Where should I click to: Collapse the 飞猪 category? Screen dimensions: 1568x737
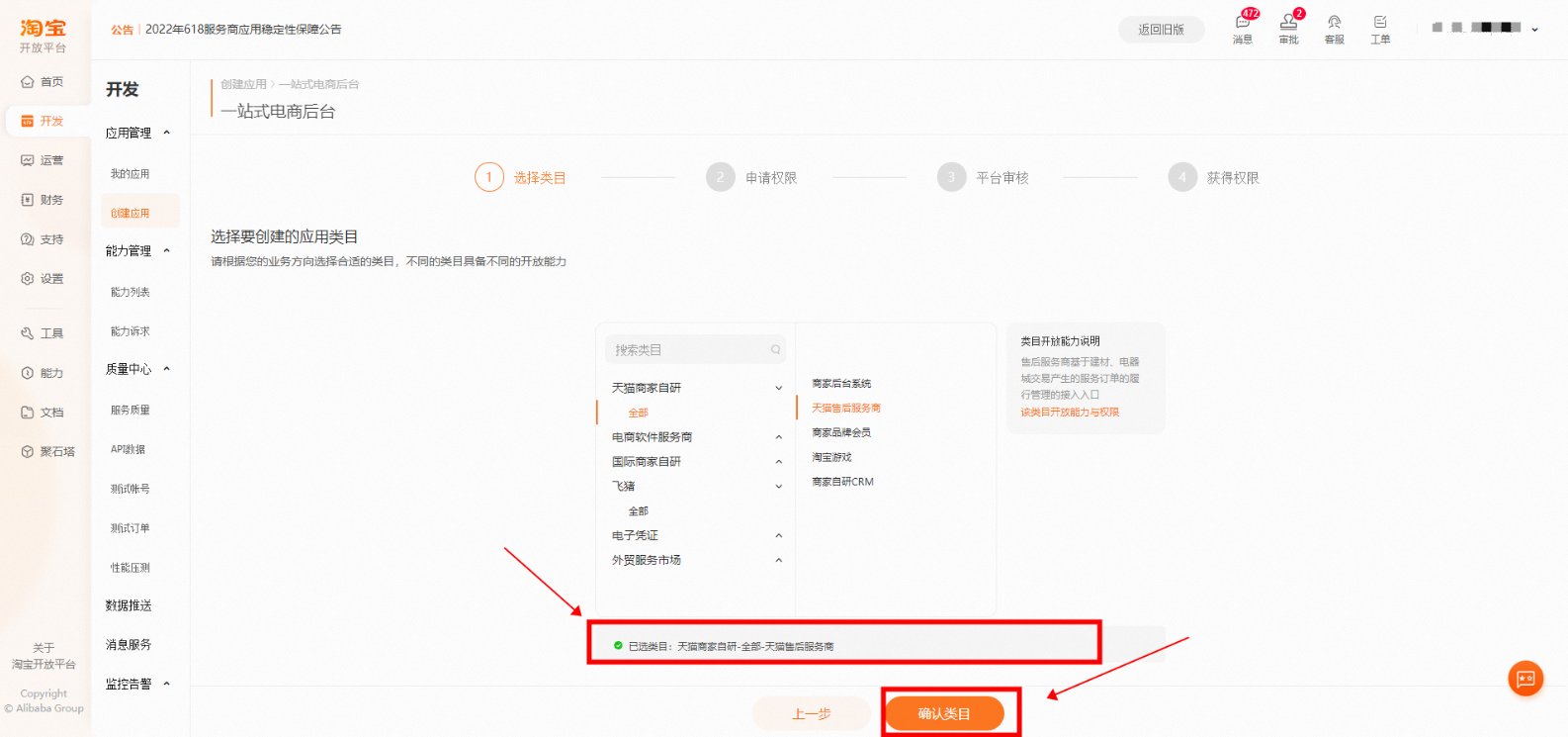point(779,487)
